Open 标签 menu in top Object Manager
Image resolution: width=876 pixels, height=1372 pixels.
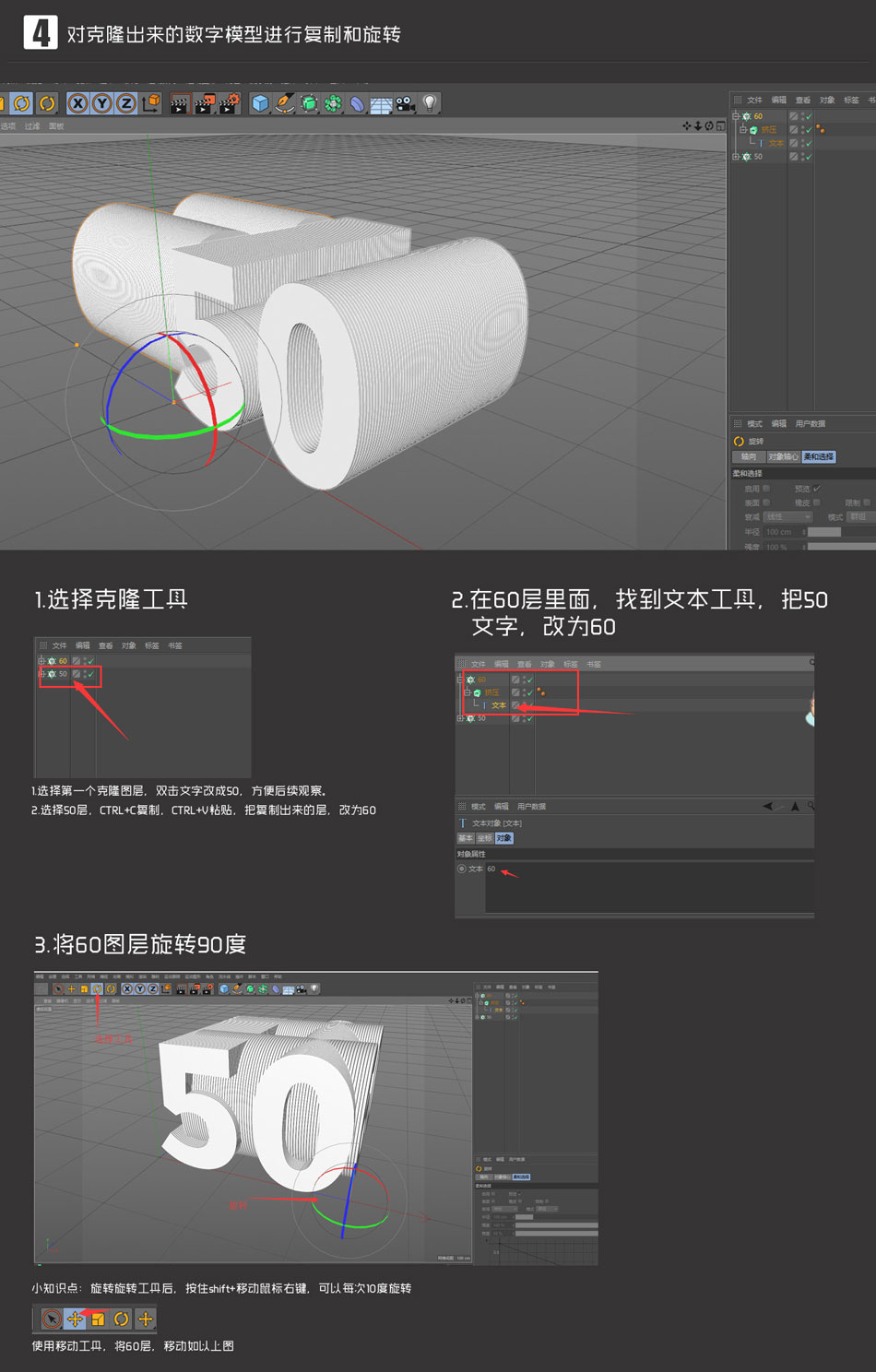(851, 101)
